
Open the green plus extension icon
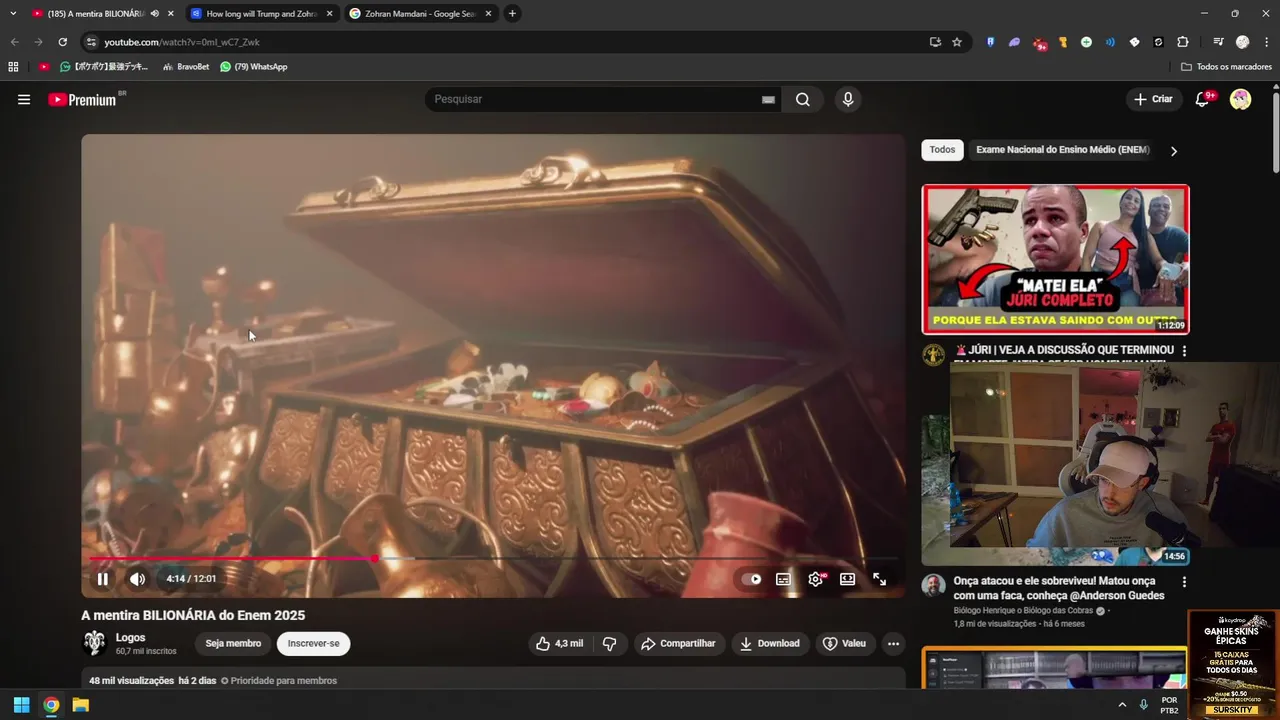pos(1086,42)
